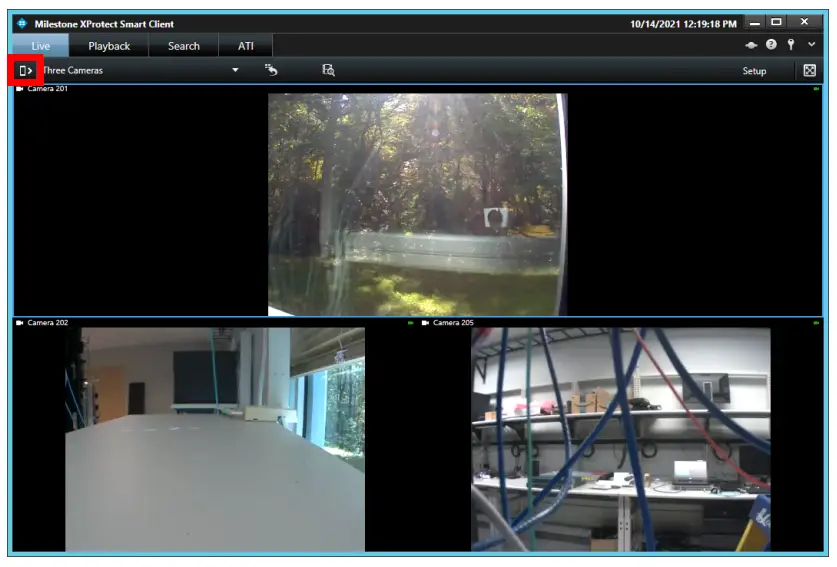Open the Search tab

click(x=184, y=46)
